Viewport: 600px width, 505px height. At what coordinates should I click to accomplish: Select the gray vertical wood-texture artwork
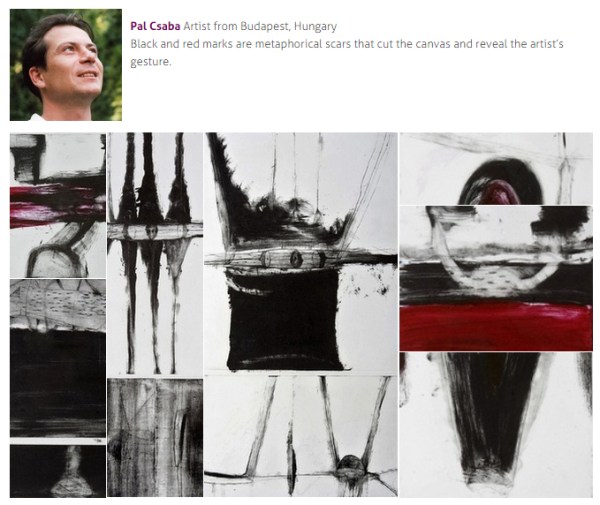(x=155, y=438)
